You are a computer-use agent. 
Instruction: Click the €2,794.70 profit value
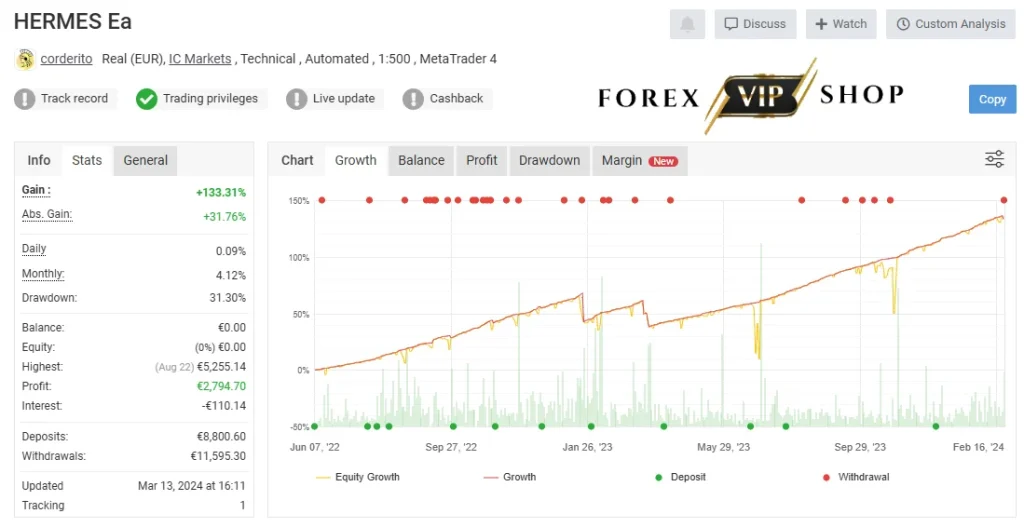tap(221, 386)
